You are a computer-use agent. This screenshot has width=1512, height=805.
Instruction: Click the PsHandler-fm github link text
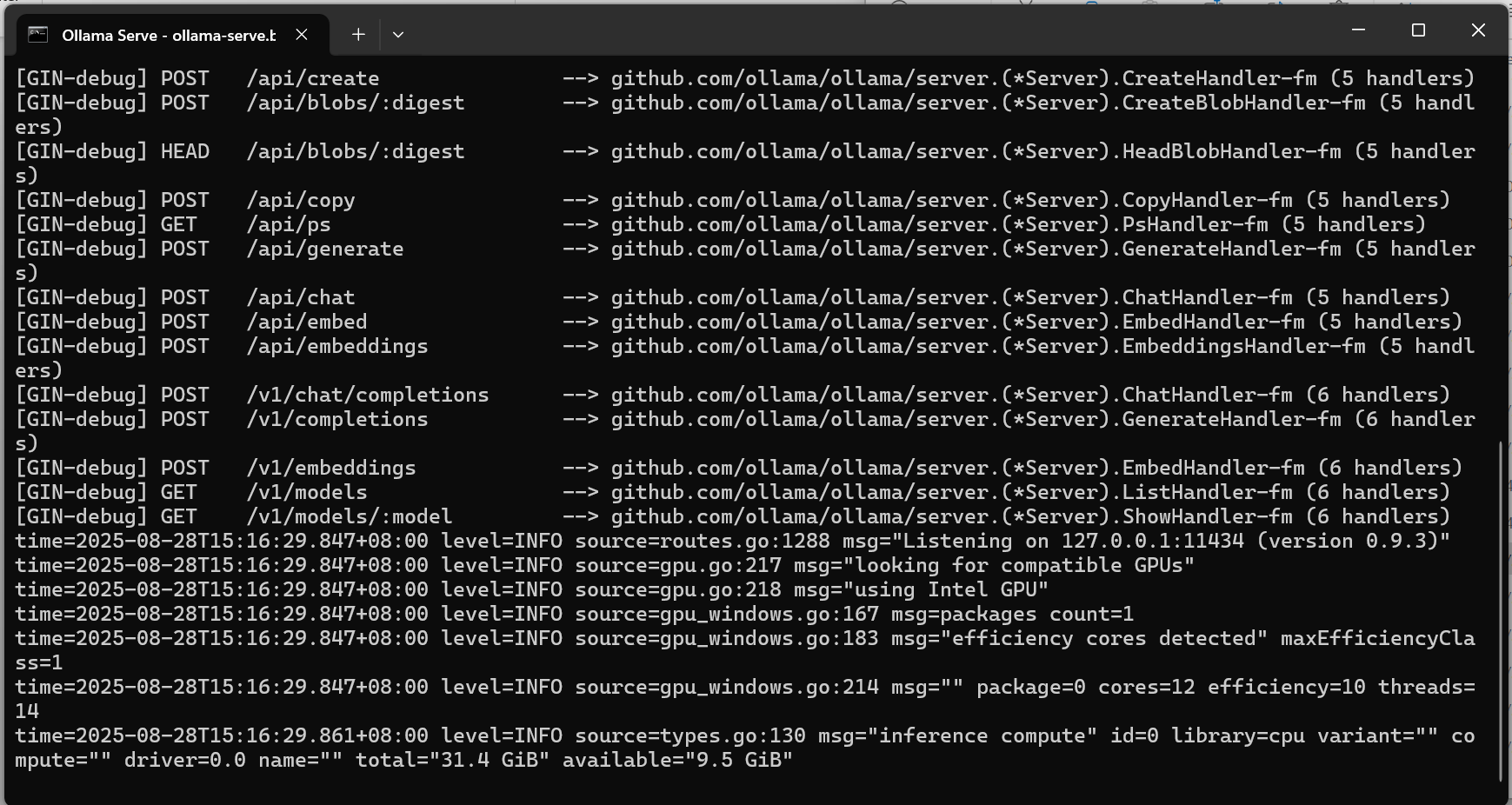[x=939, y=225]
